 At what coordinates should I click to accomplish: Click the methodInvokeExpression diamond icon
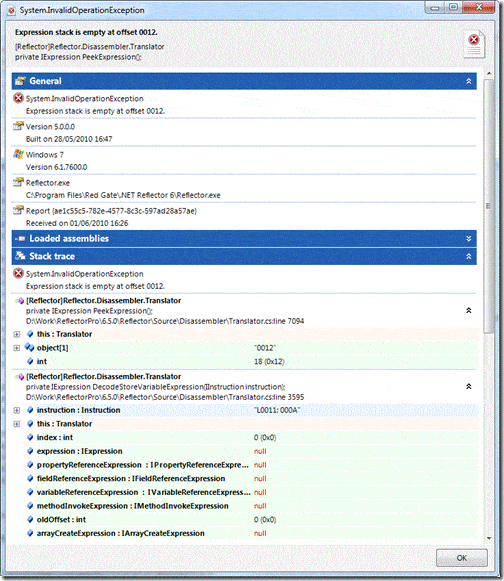[x=30, y=506]
